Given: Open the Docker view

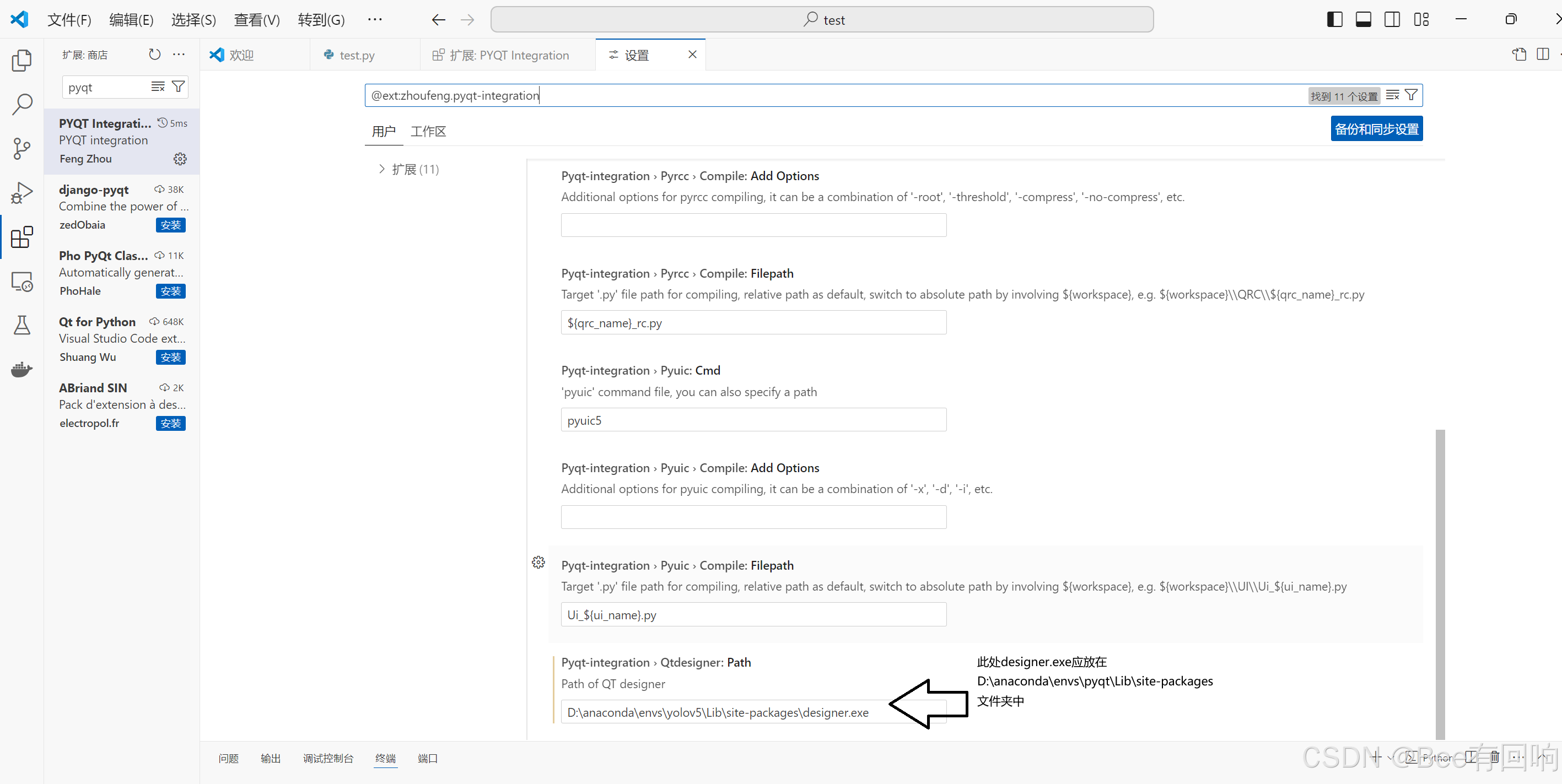Looking at the screenshot, I should coord(22,369).
